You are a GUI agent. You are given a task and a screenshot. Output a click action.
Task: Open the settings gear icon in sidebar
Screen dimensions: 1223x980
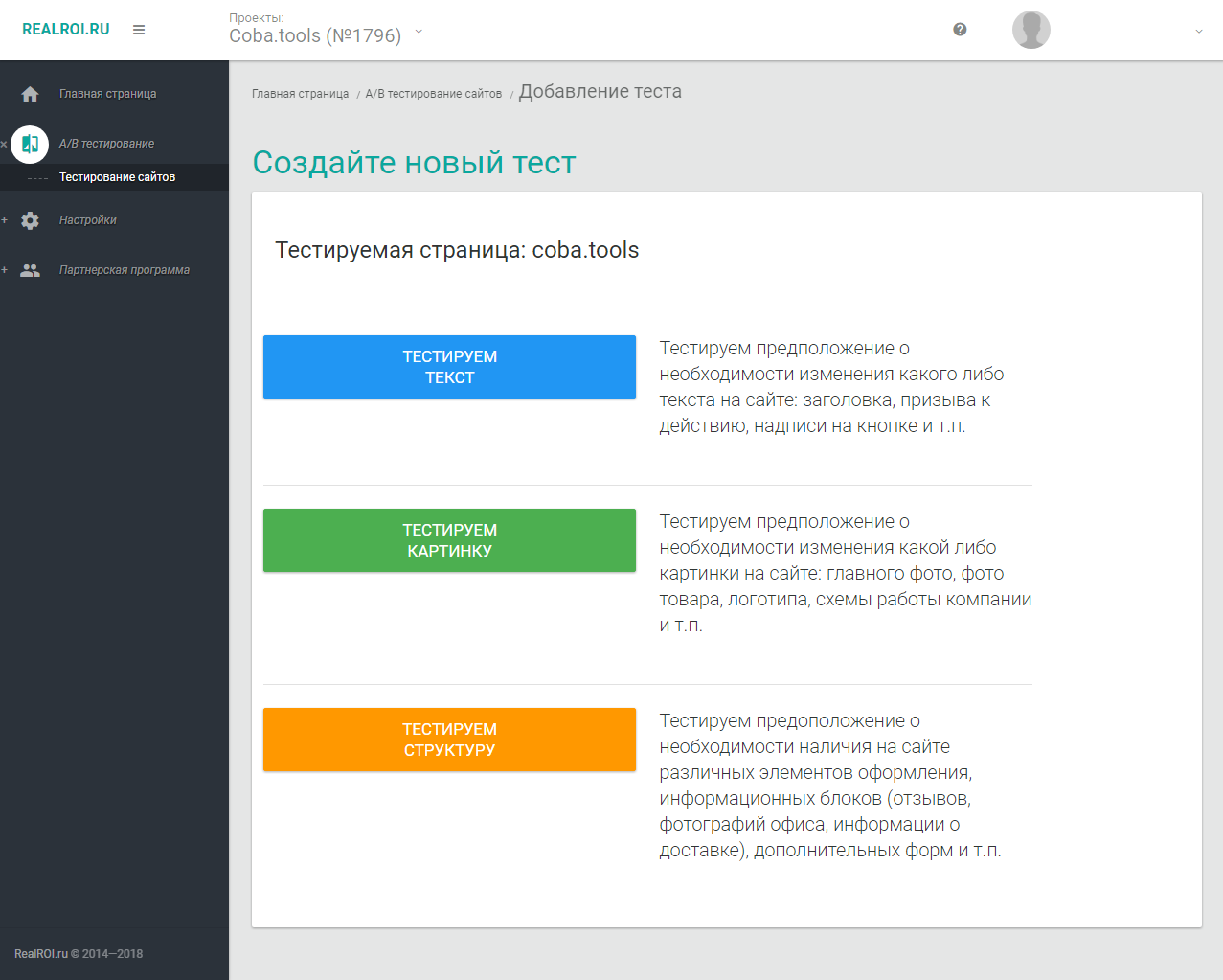pyautogui.click(x=30, y=219)
